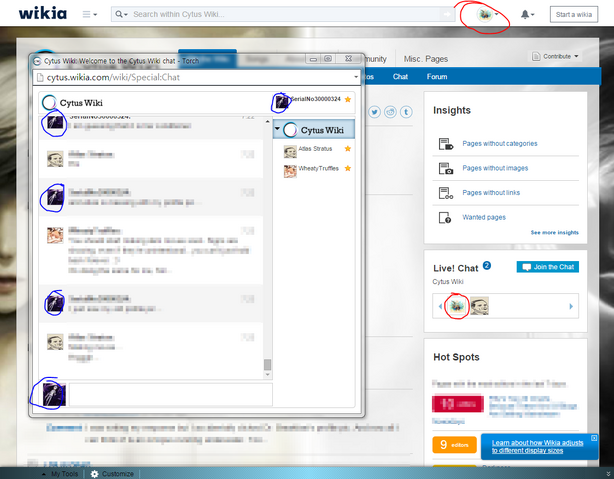This screenshot has height=479, width=614.
Task: Click the Pages without categories icon
Action: click(x=446, y=144)
